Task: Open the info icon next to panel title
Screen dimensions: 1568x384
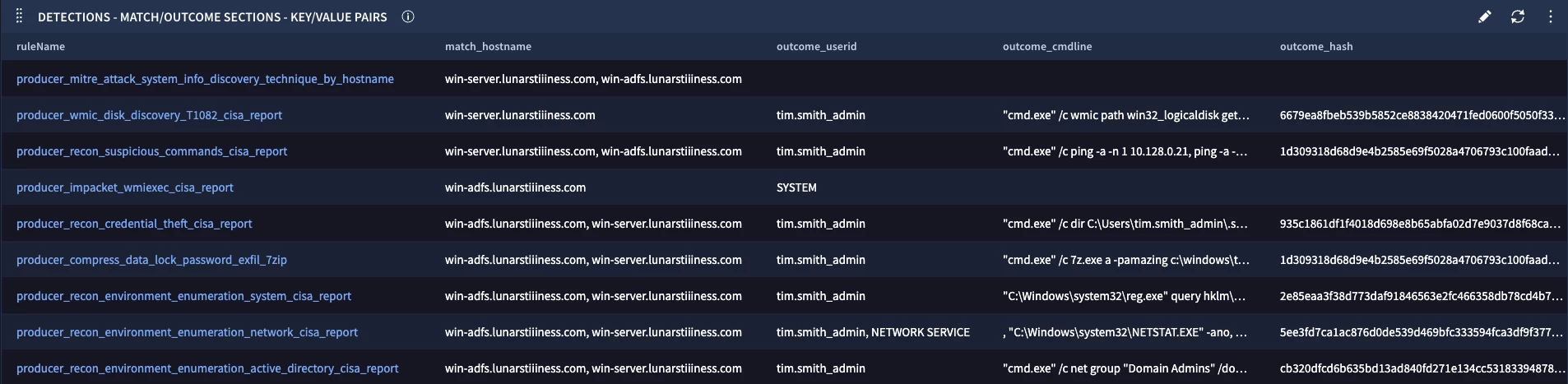Action: pos(408,16)
